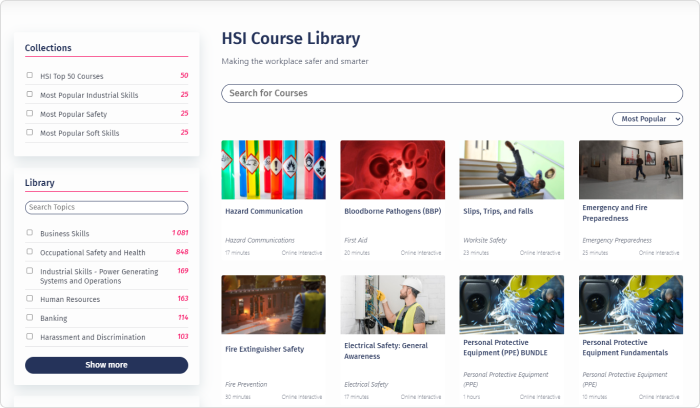Click the Most Popular Industrial Skills label

tap(89, 95)
